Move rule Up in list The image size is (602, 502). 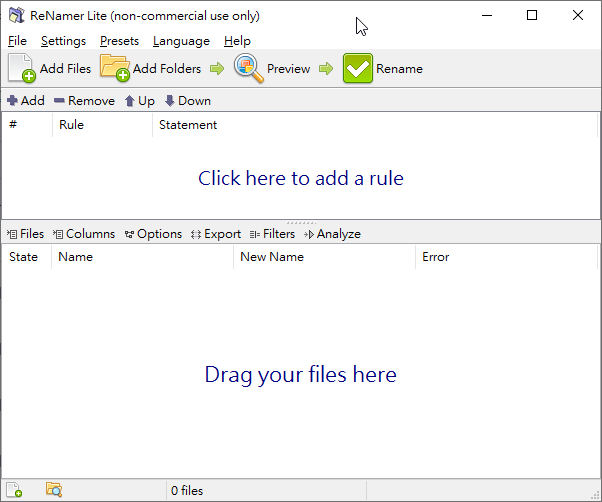coord(140,101)
